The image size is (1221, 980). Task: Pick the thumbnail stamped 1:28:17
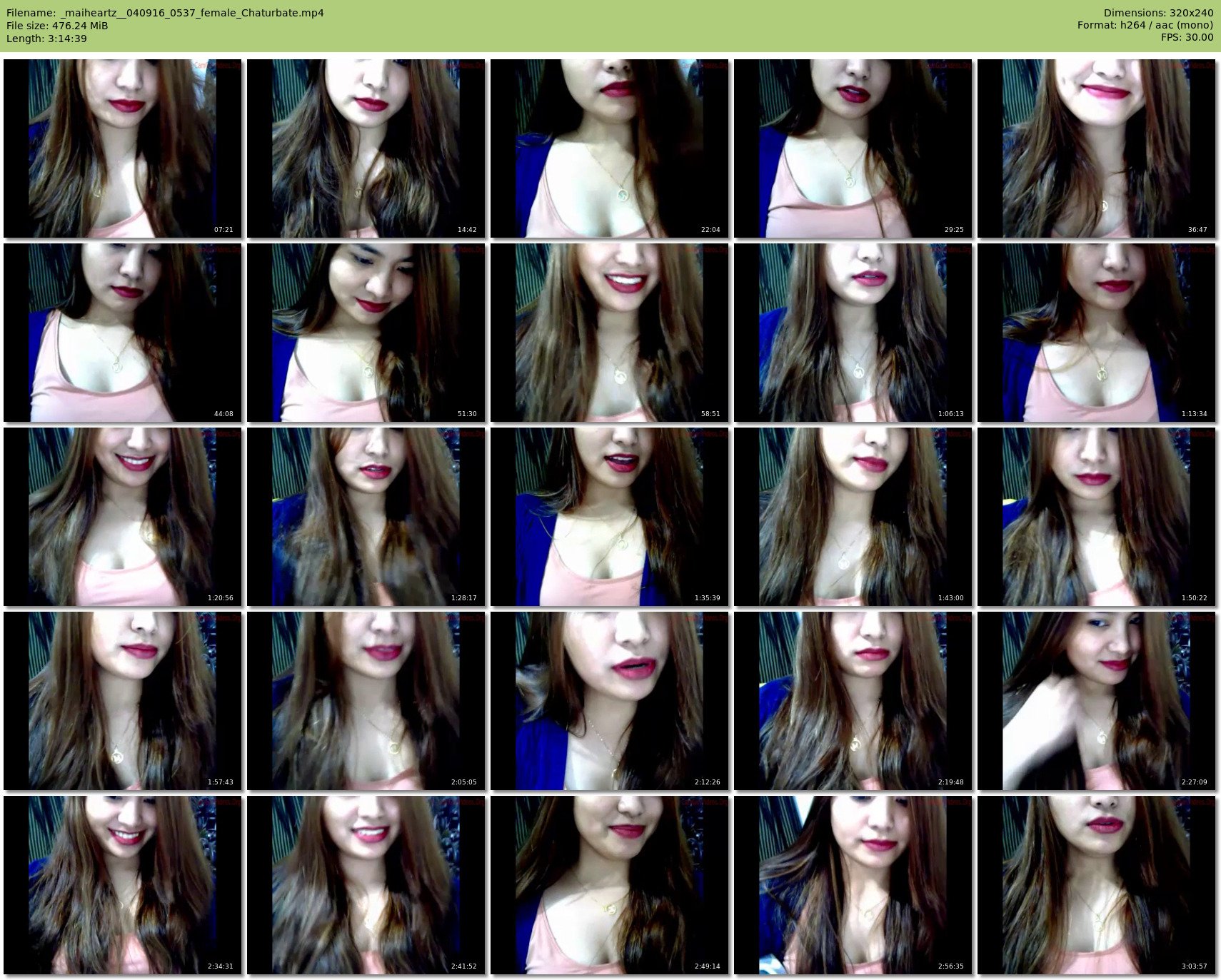point(366,517)
